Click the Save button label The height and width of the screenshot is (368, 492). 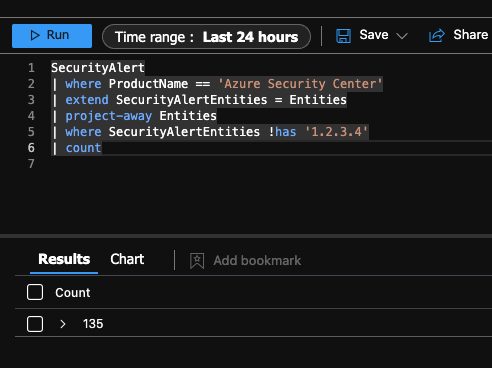(374, 35)
